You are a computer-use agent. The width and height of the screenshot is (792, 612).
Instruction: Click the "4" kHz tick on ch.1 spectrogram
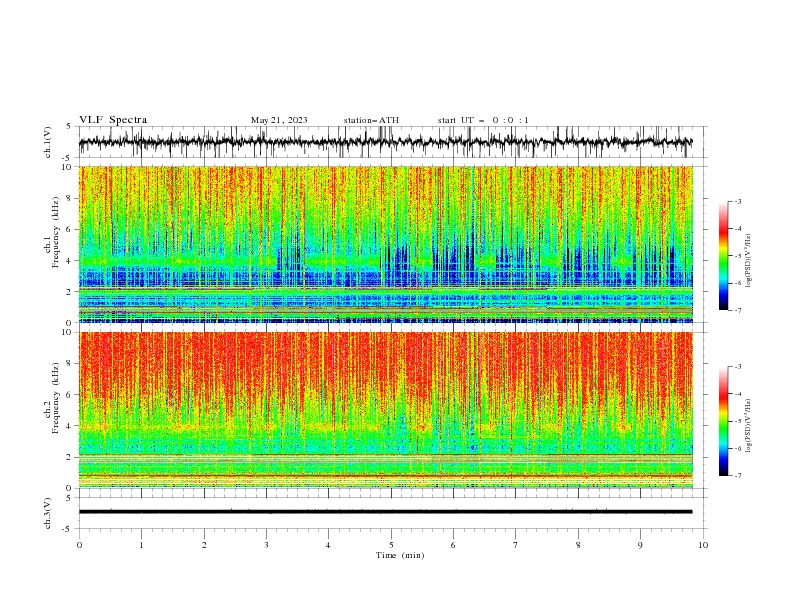pyautogui.click(x=70, y=261)
